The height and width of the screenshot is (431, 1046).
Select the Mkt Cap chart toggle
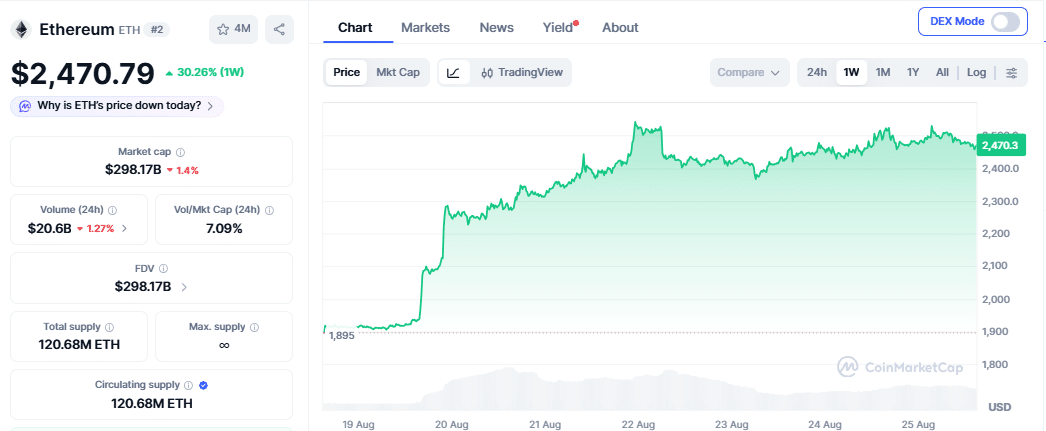click(398, 72)
